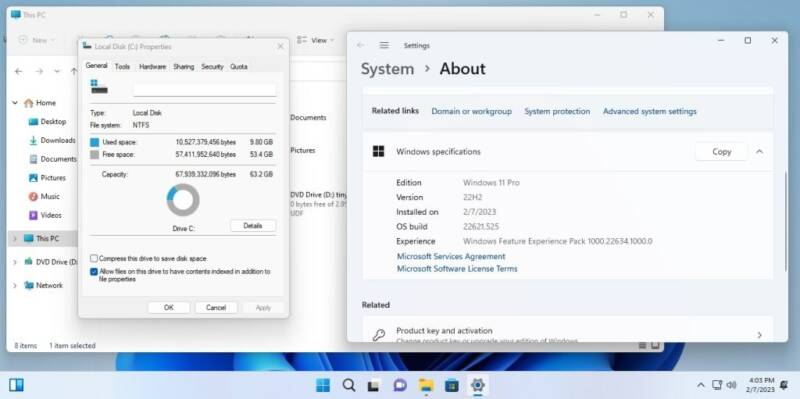Cancel the Local Disk Properties dialog
800x399 pixels.
(x=216, y=308)
